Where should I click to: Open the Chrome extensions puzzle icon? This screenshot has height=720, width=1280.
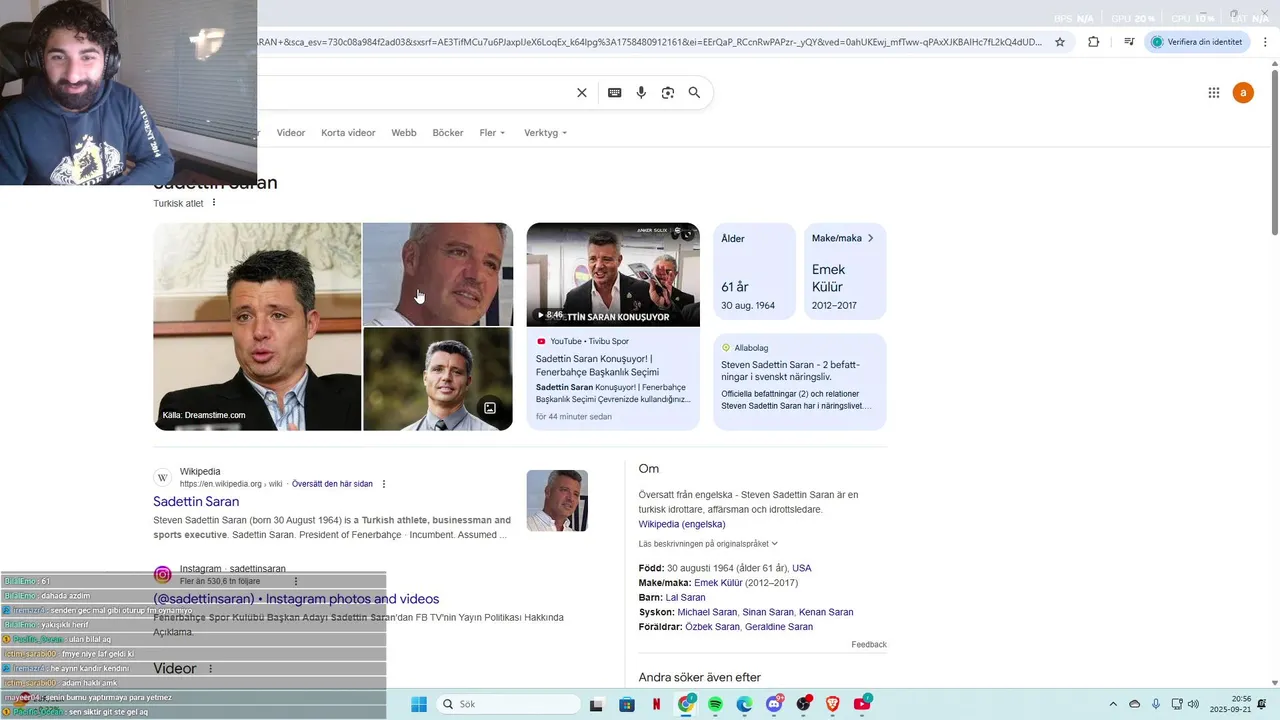1093,42
